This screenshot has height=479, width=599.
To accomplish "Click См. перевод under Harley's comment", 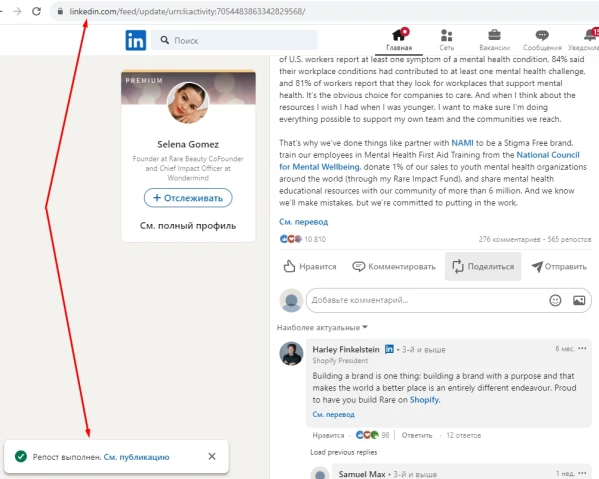I will [x=333, y=414].
